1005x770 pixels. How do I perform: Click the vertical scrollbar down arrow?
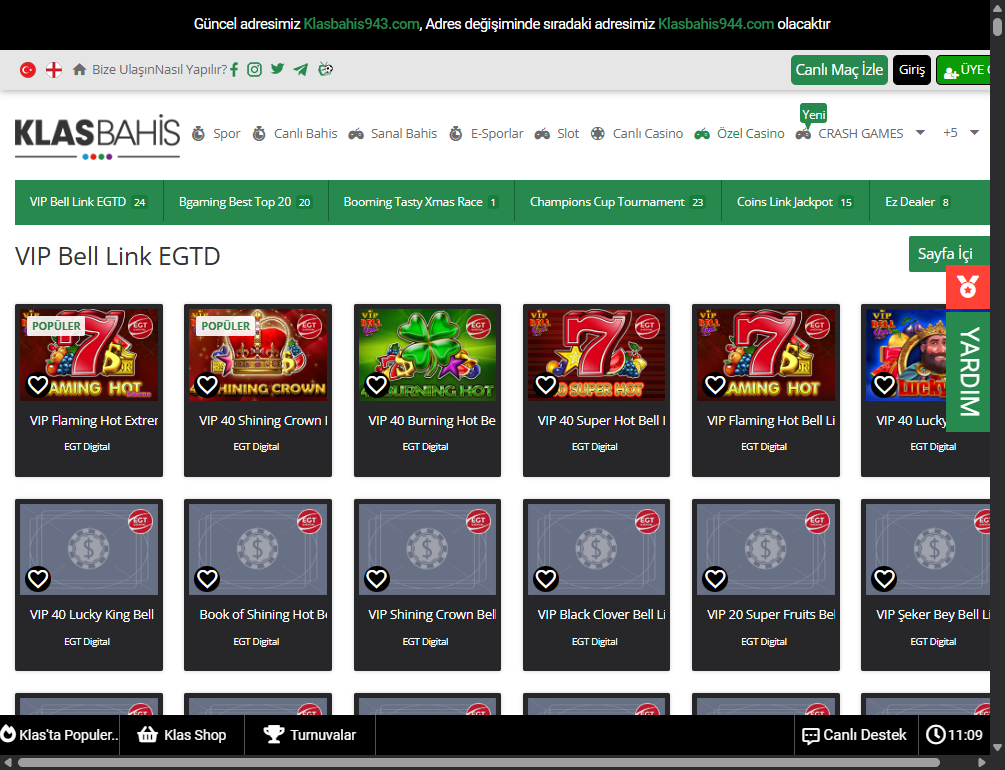pyautogui.click(x=997, y=748)
